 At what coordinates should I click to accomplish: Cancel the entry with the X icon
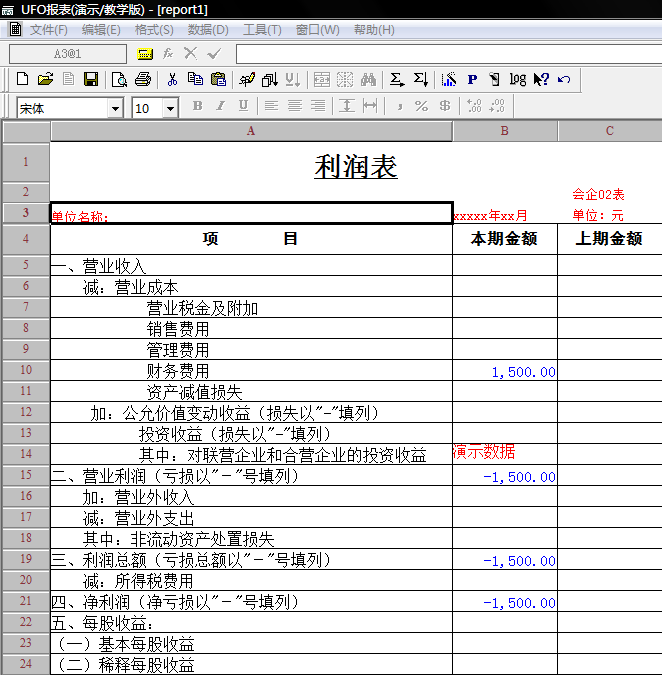pos(190,53)
